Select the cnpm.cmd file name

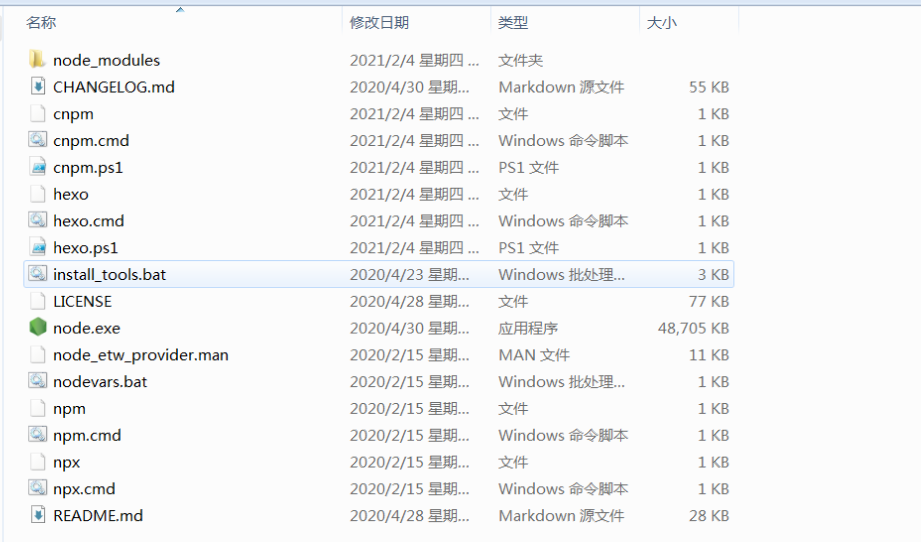(x=91, y=141)
